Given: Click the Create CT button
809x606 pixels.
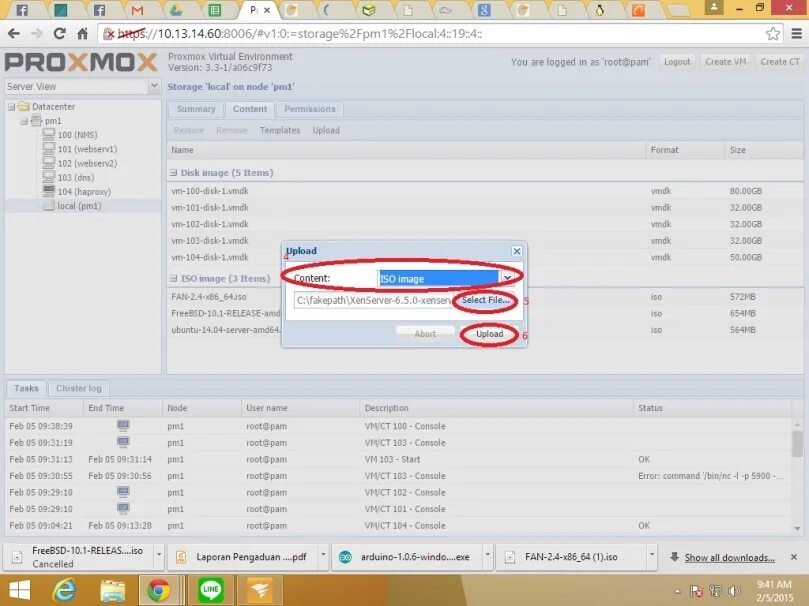Looking at the screenshot, I should (780, 62).
